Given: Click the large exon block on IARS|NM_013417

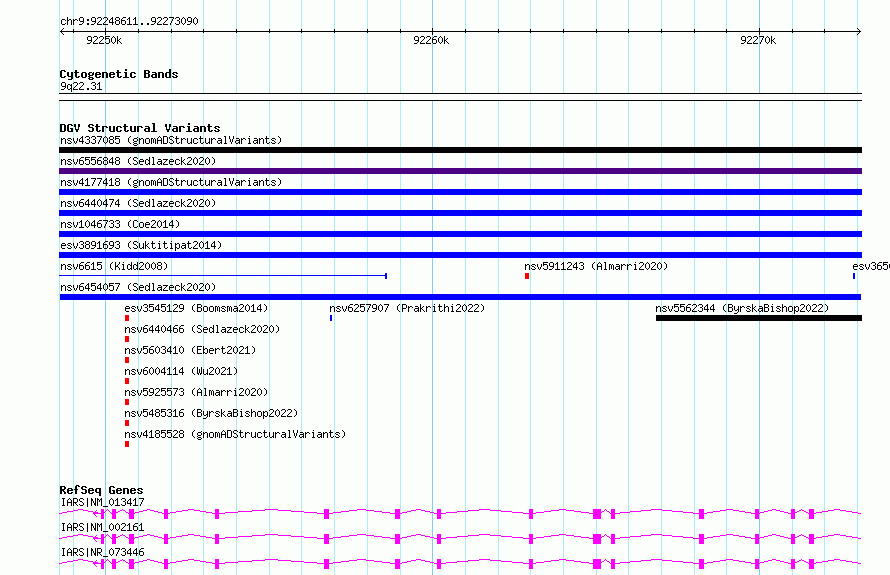Looking at the screenshot, I should tap(597, 514).
